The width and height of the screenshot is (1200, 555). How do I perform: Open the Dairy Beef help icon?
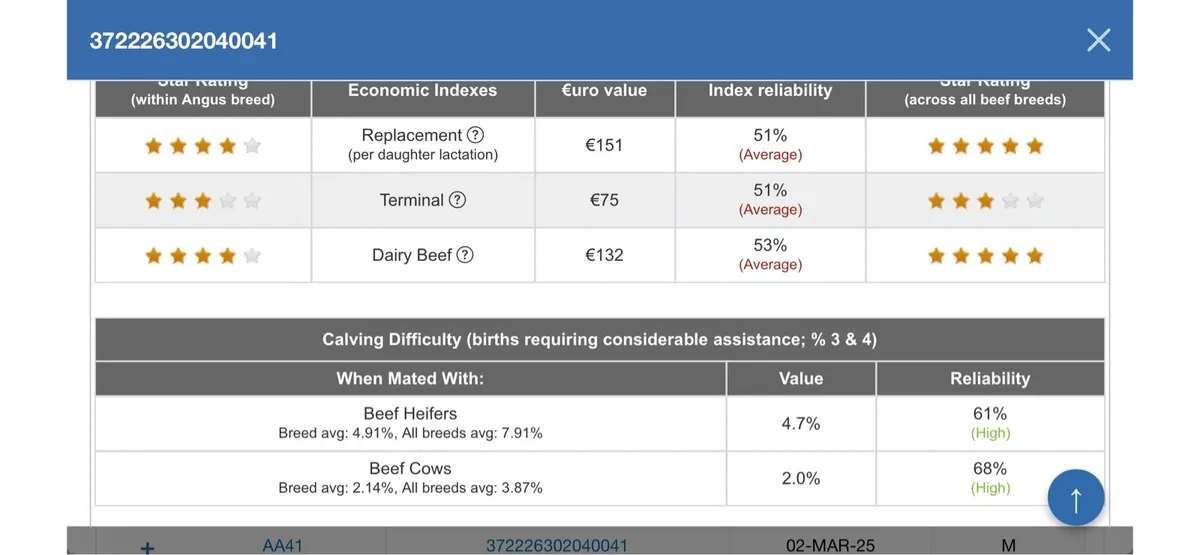pyautogui.click(x=465, y=255)
